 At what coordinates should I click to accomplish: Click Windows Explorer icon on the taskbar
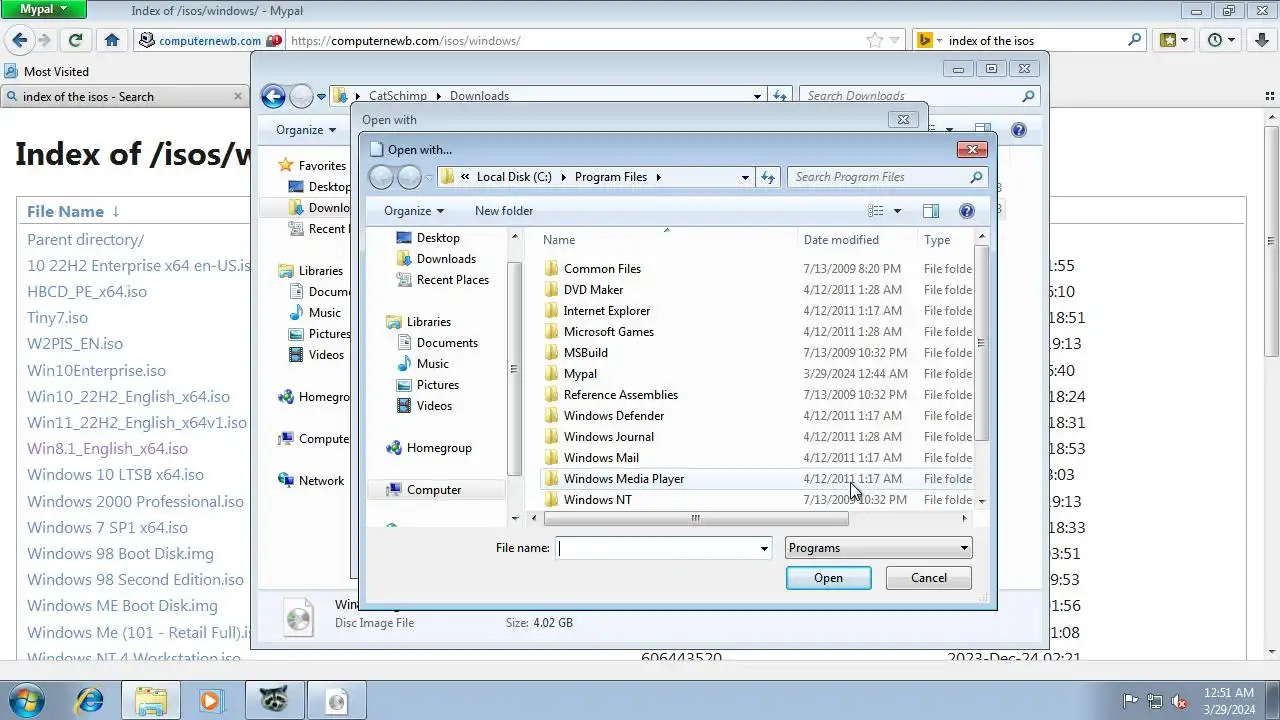coord(151,700)
